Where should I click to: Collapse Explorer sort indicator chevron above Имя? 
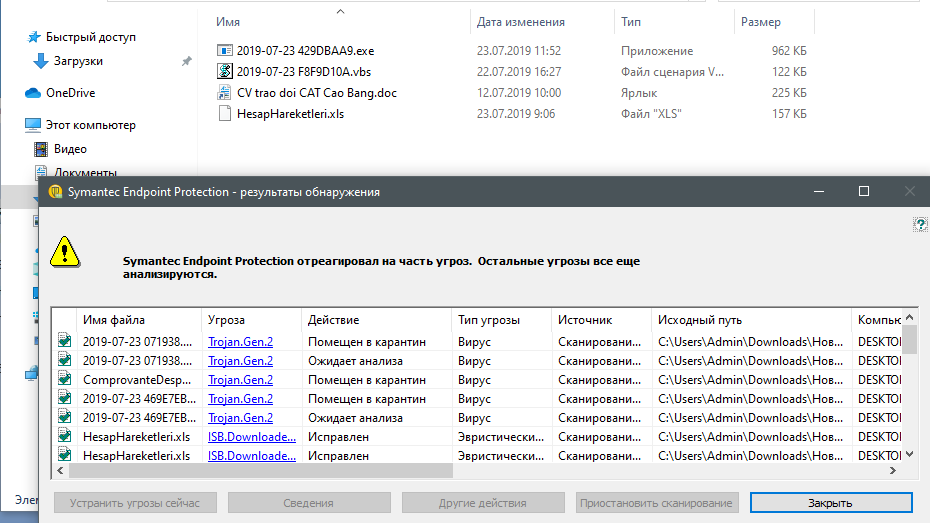pos(340,11)
